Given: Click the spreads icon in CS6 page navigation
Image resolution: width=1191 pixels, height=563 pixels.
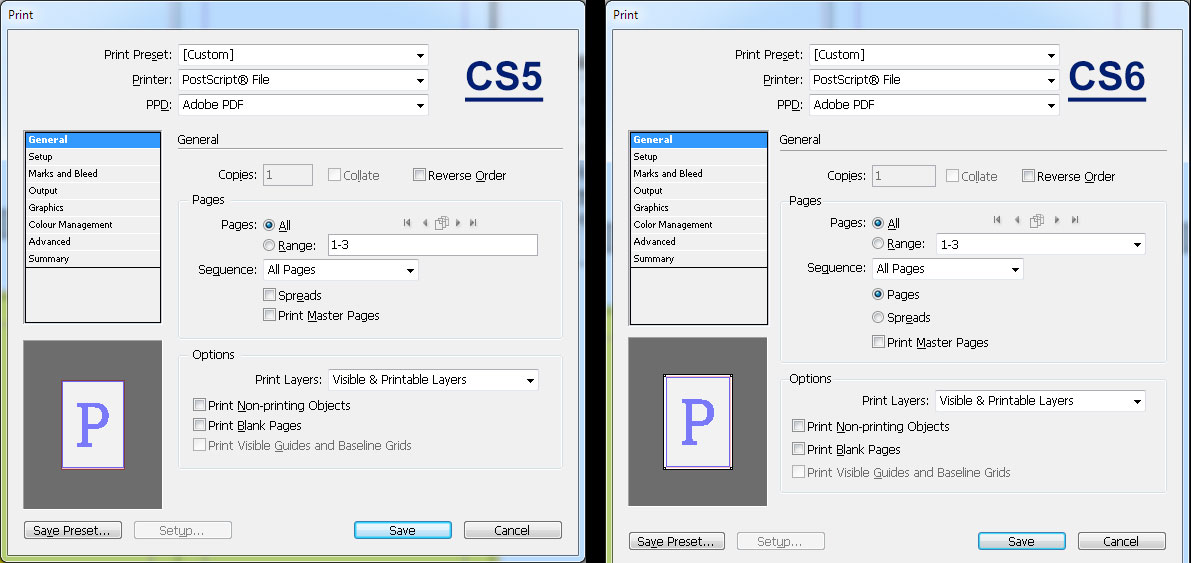Looking at the screenshot, I should click(x=1037, y=220).
